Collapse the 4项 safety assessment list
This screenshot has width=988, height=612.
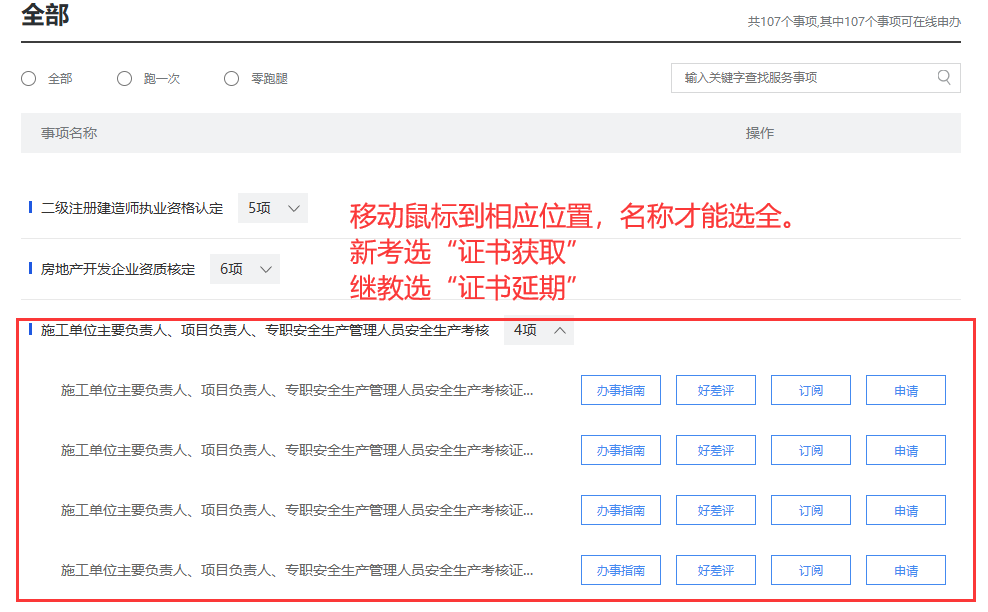point(539,330)
